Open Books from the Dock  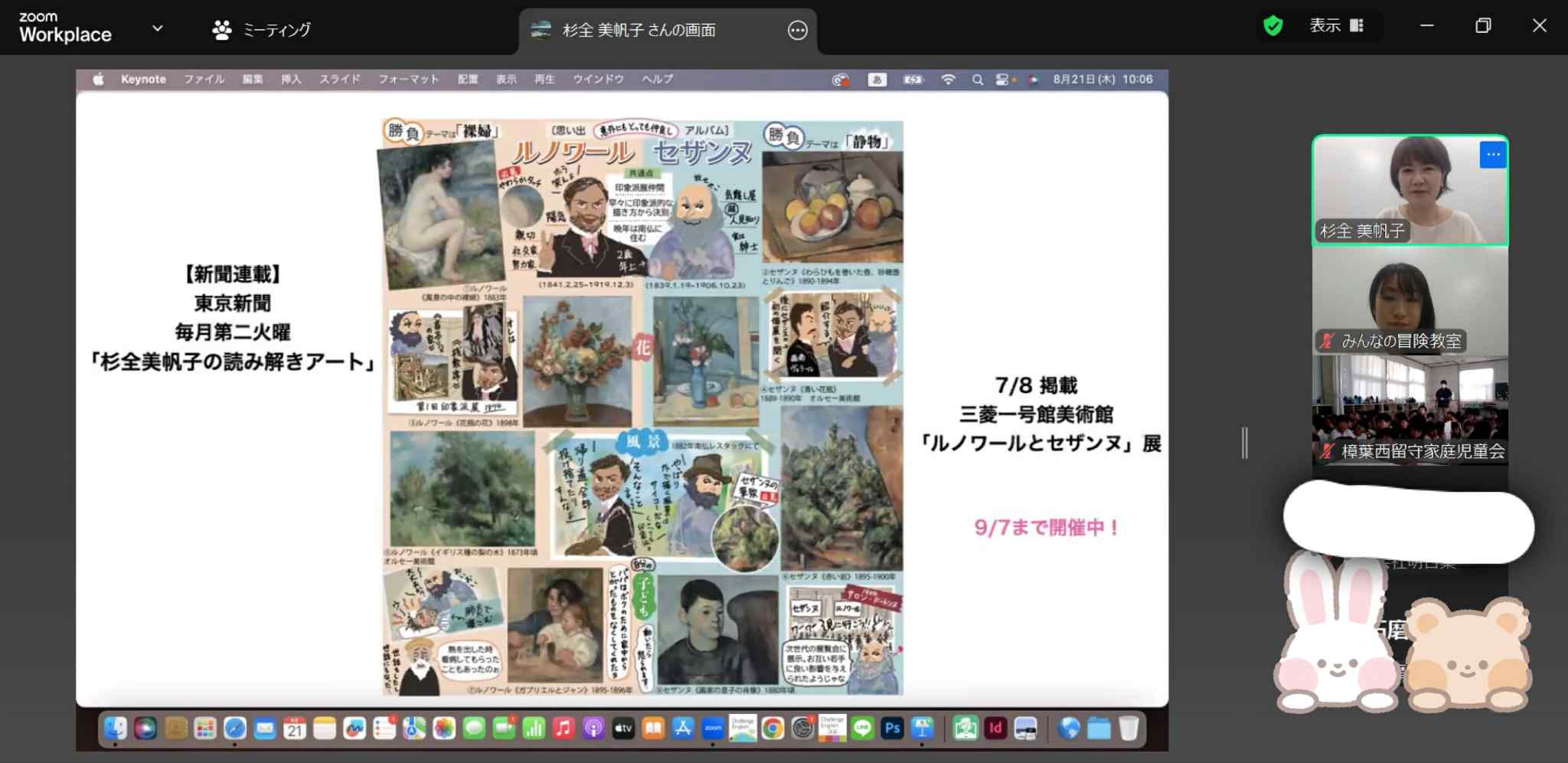[652, 728]
